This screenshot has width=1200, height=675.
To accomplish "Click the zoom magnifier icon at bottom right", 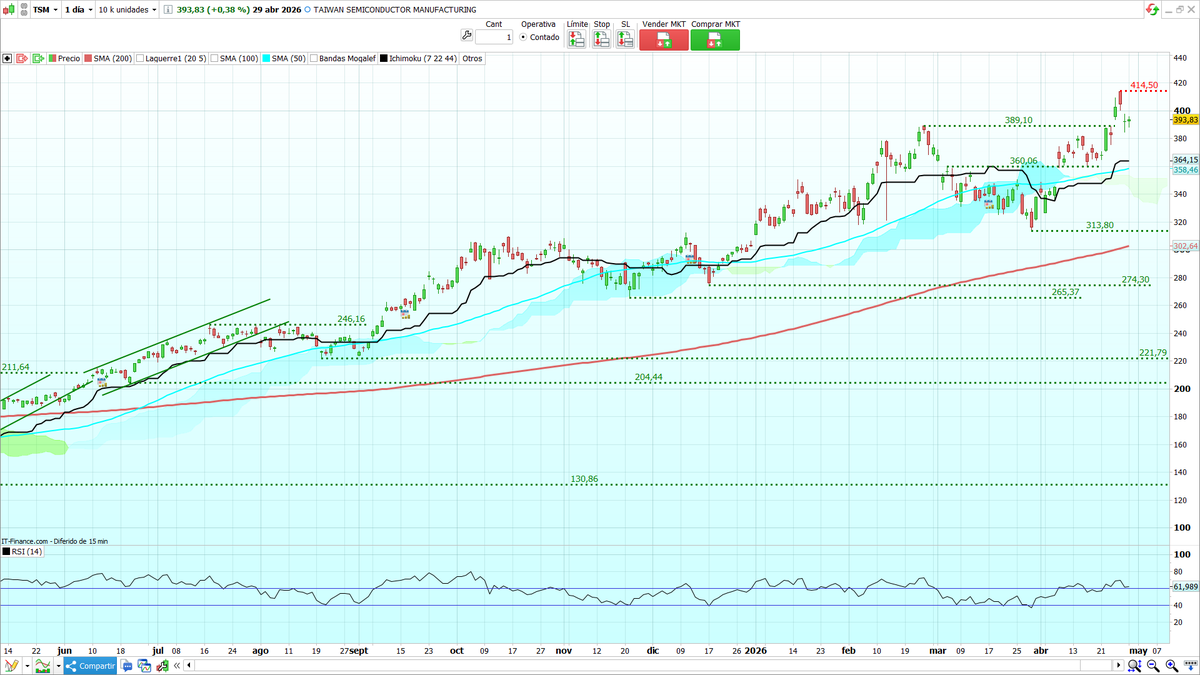I will pyautogui.click(x=1134, y=665).
